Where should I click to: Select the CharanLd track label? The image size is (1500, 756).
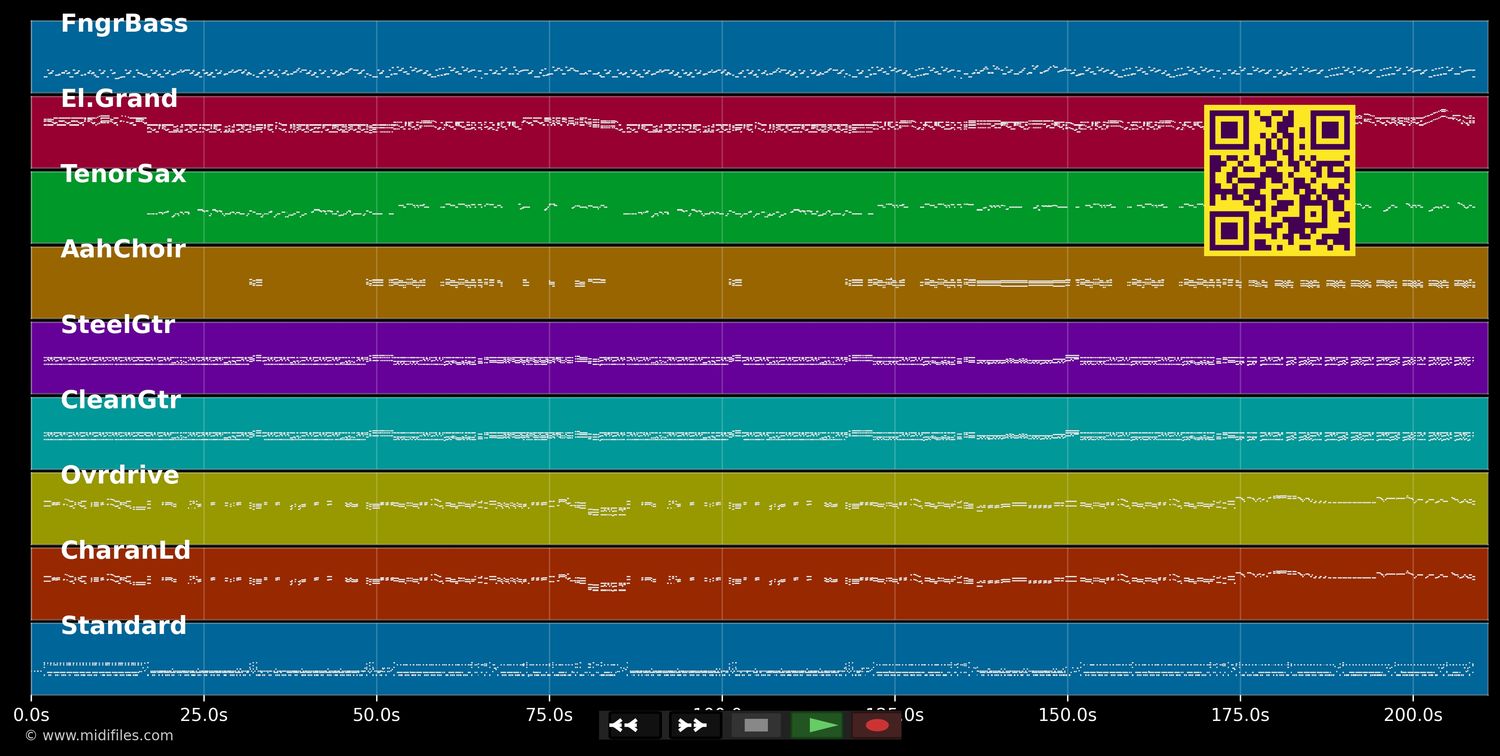125,551
